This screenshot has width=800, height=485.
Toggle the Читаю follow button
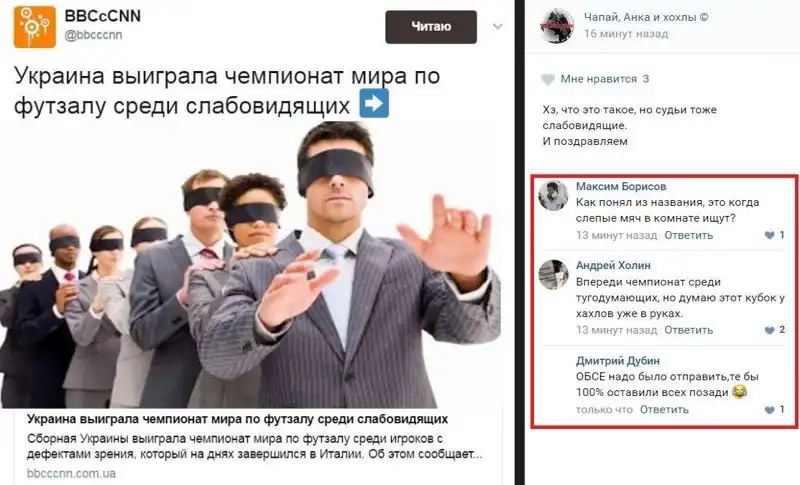[x=431, y=27]
